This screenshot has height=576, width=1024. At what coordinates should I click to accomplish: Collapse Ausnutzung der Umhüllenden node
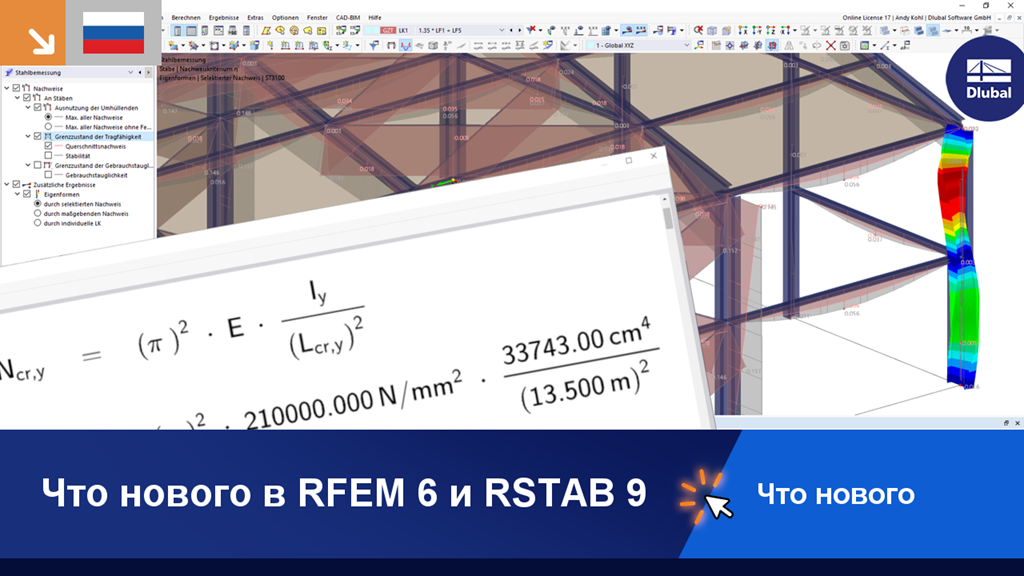27,108
